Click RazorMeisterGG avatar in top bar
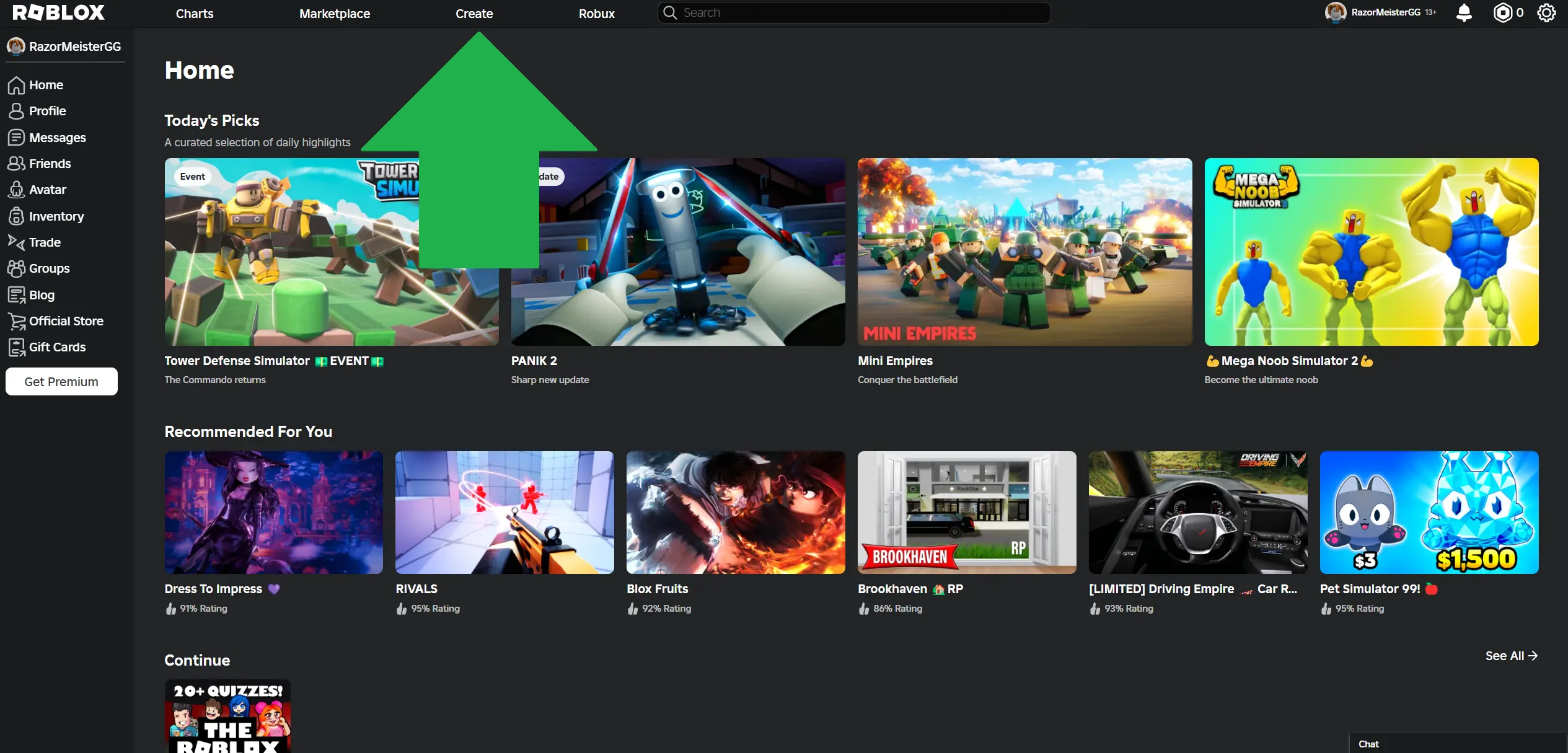1568x753 pixels. (x=1336, y=12)
